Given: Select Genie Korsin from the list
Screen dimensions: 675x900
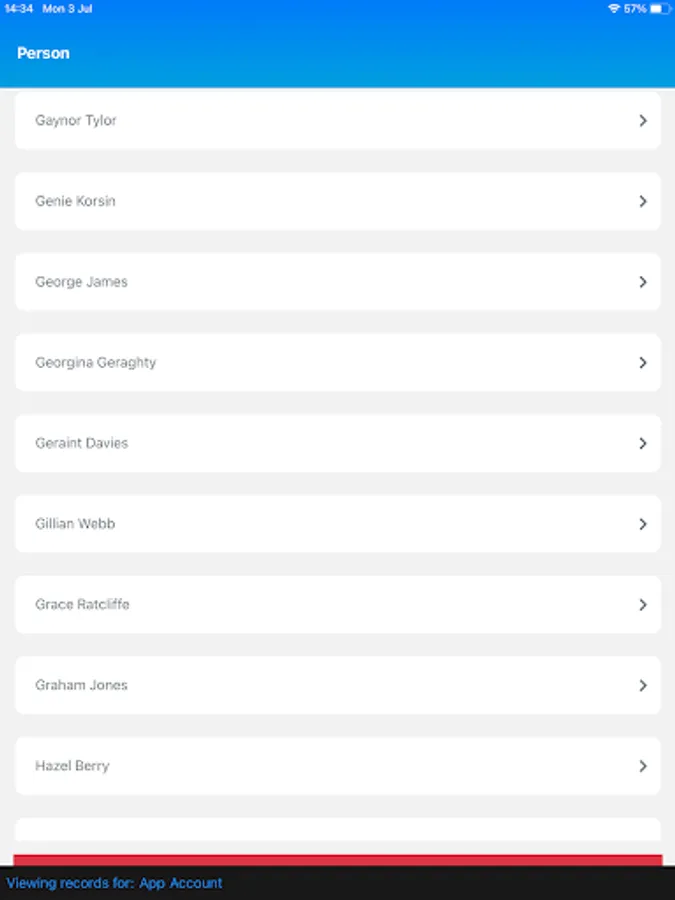Looking at the screenshot, I should (x=338, y=201).
